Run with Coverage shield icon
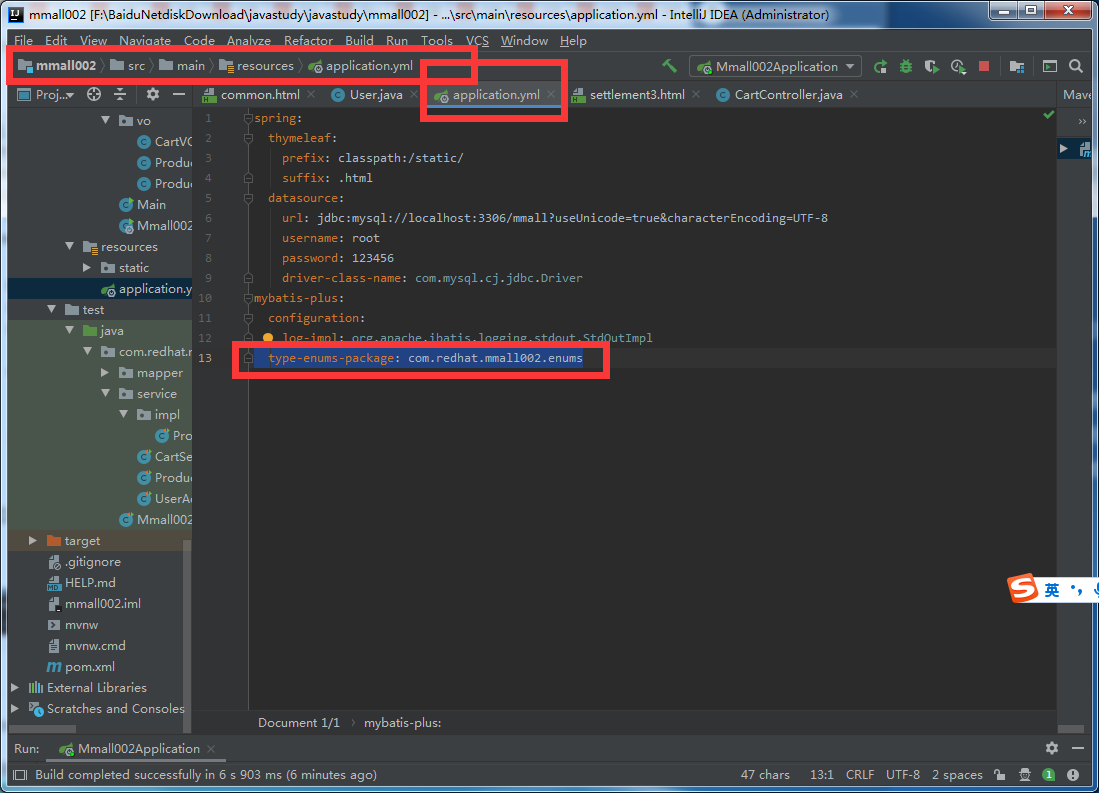1099x793 pixels. (x=931, y=67)
